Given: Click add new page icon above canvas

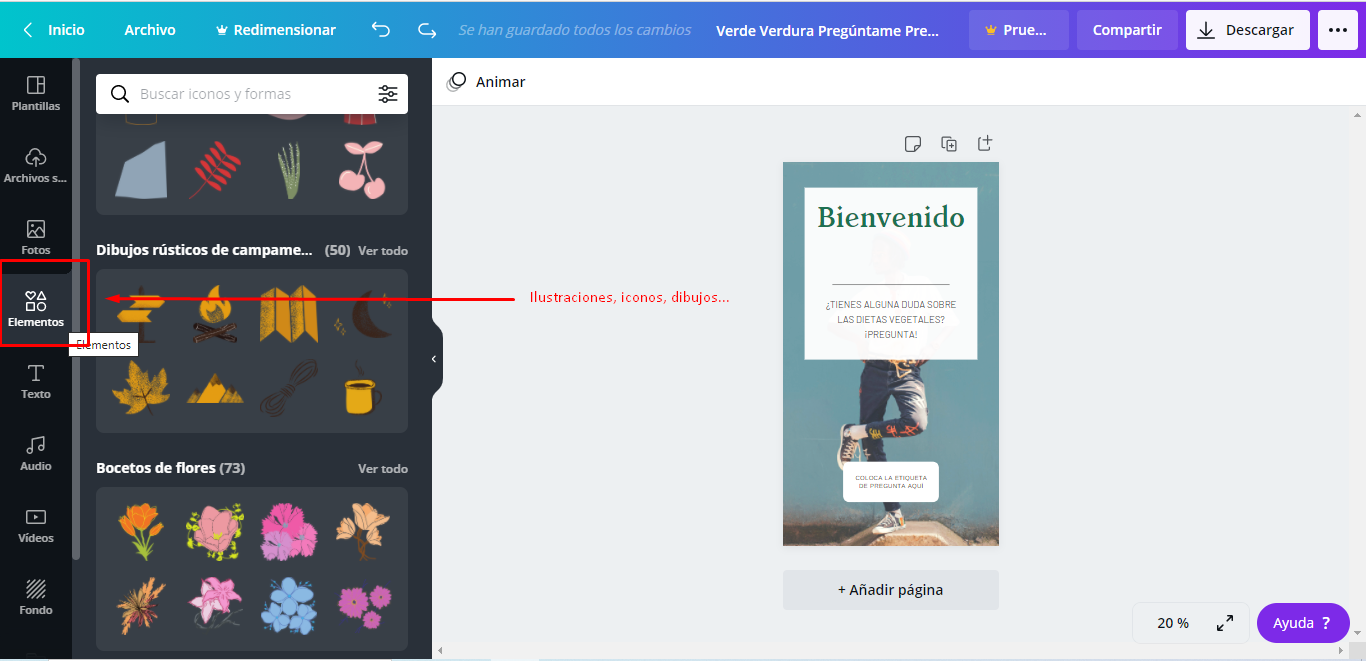Looking at the screenshot, I should point(985,143).
